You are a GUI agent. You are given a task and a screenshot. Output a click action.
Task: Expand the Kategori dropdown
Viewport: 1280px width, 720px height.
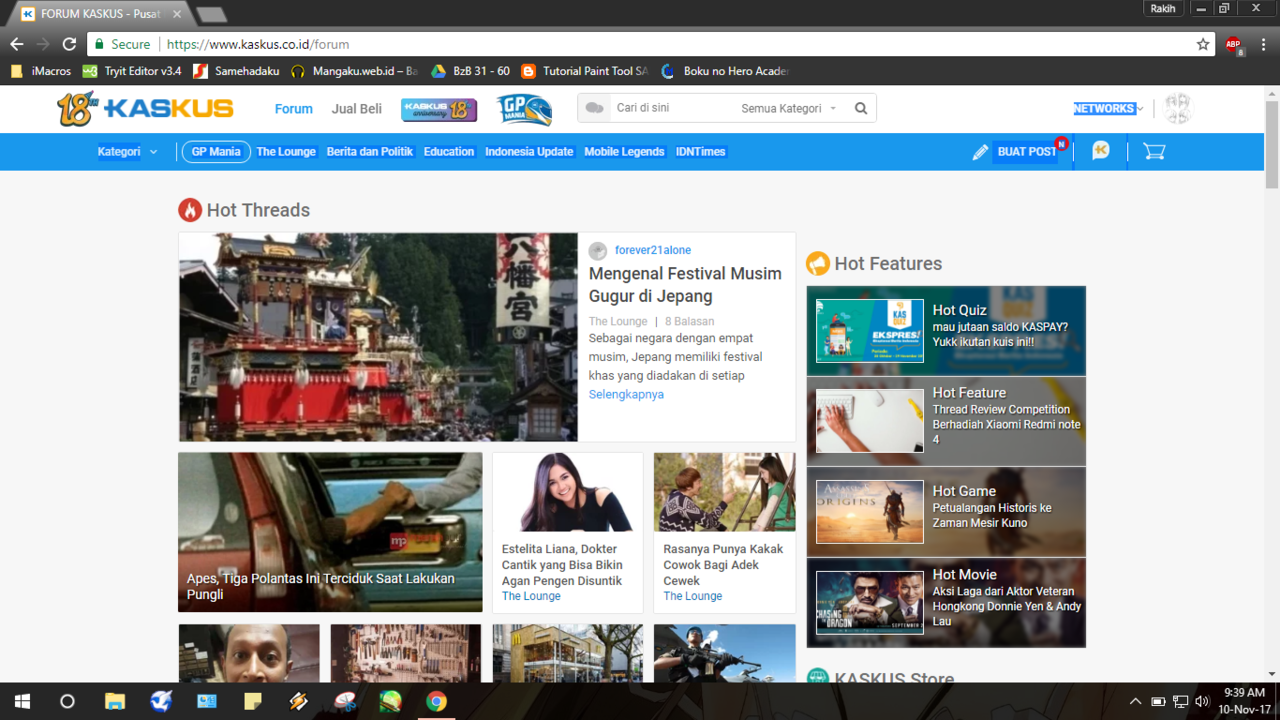tap(127, 152)
